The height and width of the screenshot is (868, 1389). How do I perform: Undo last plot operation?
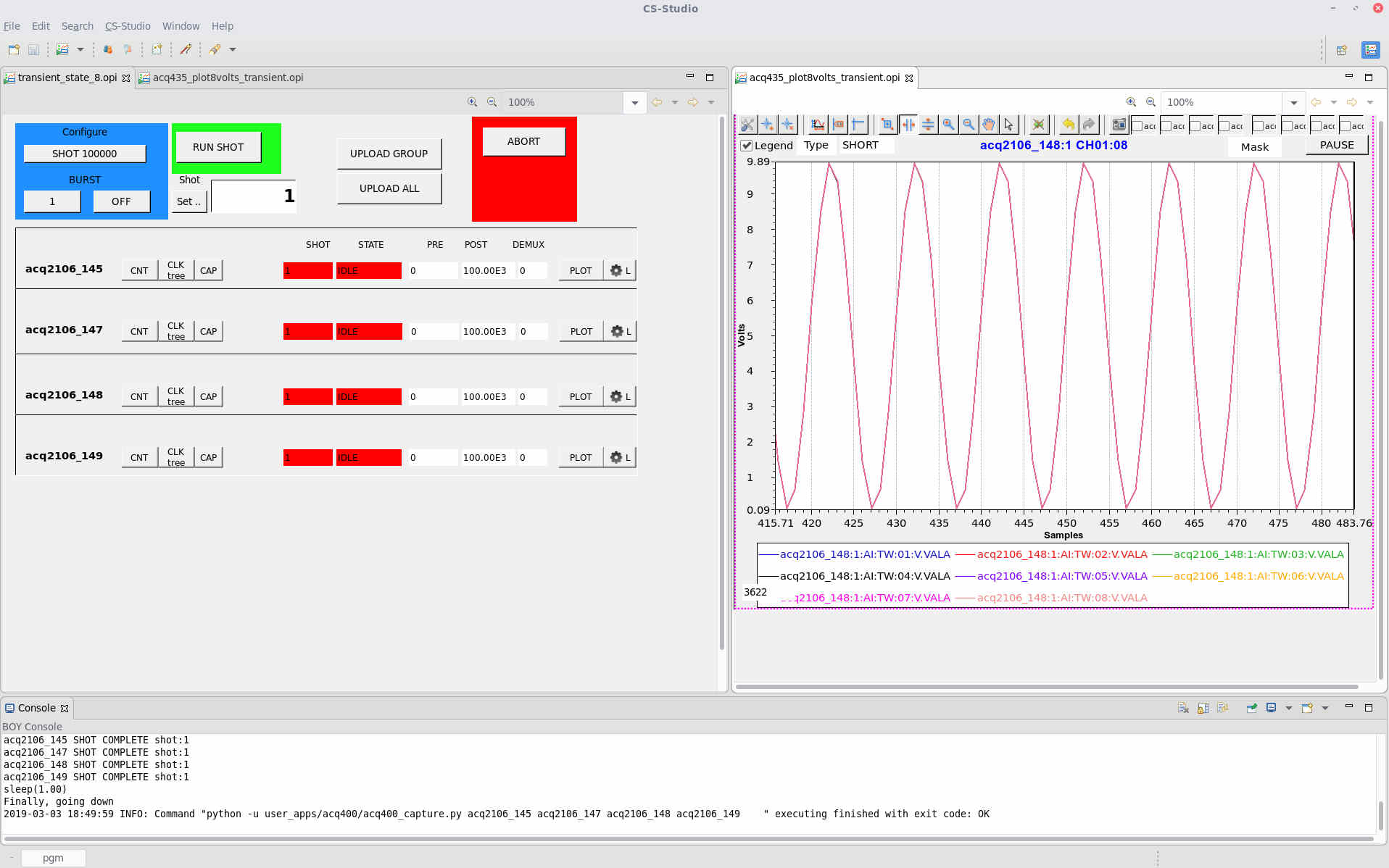coord(1069,125)
